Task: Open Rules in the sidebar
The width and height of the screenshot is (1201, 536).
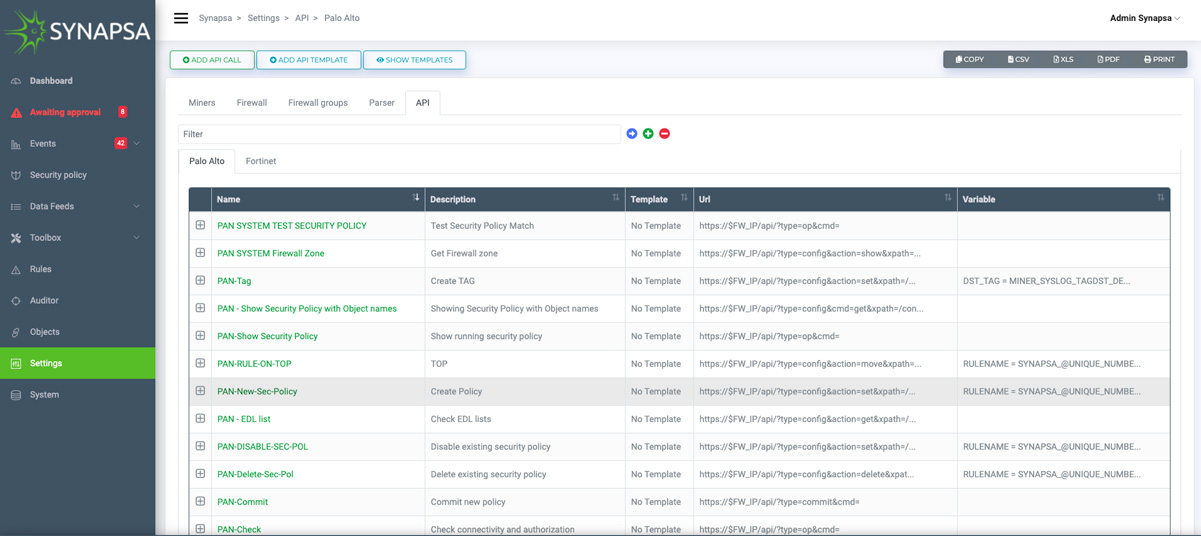Action: (41, 269)
